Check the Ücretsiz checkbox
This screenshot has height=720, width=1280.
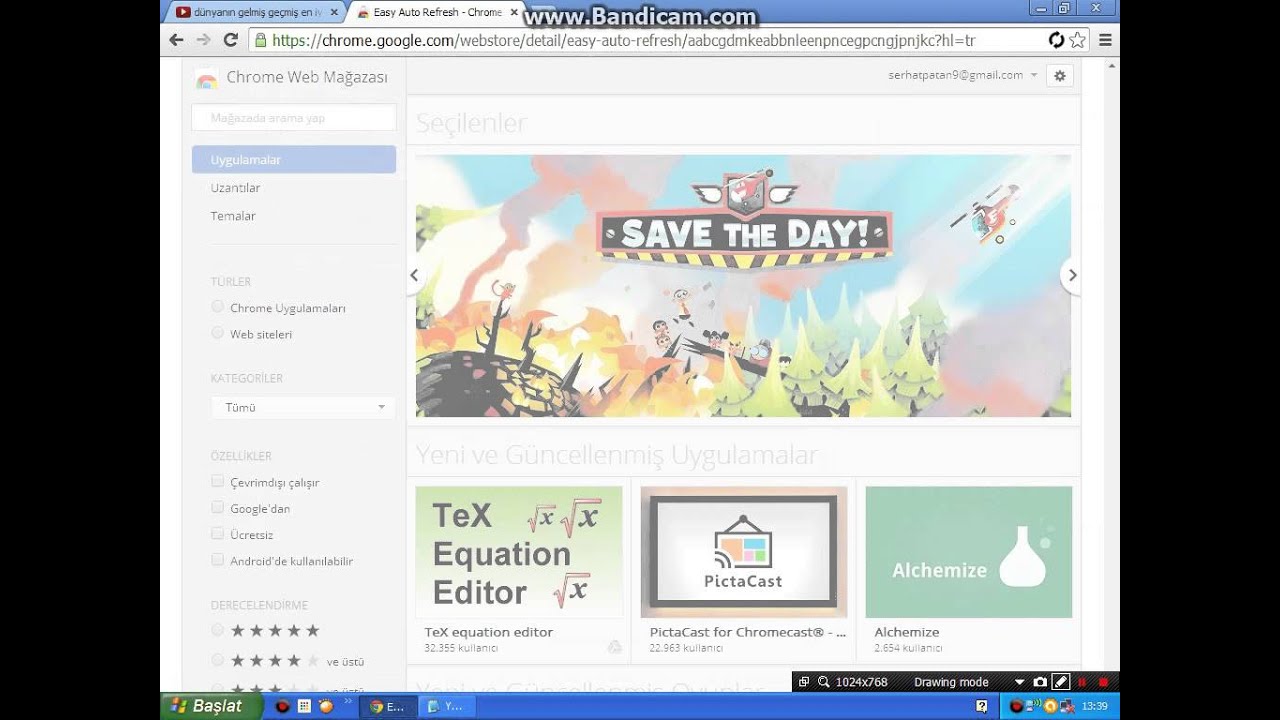[217, 533]
